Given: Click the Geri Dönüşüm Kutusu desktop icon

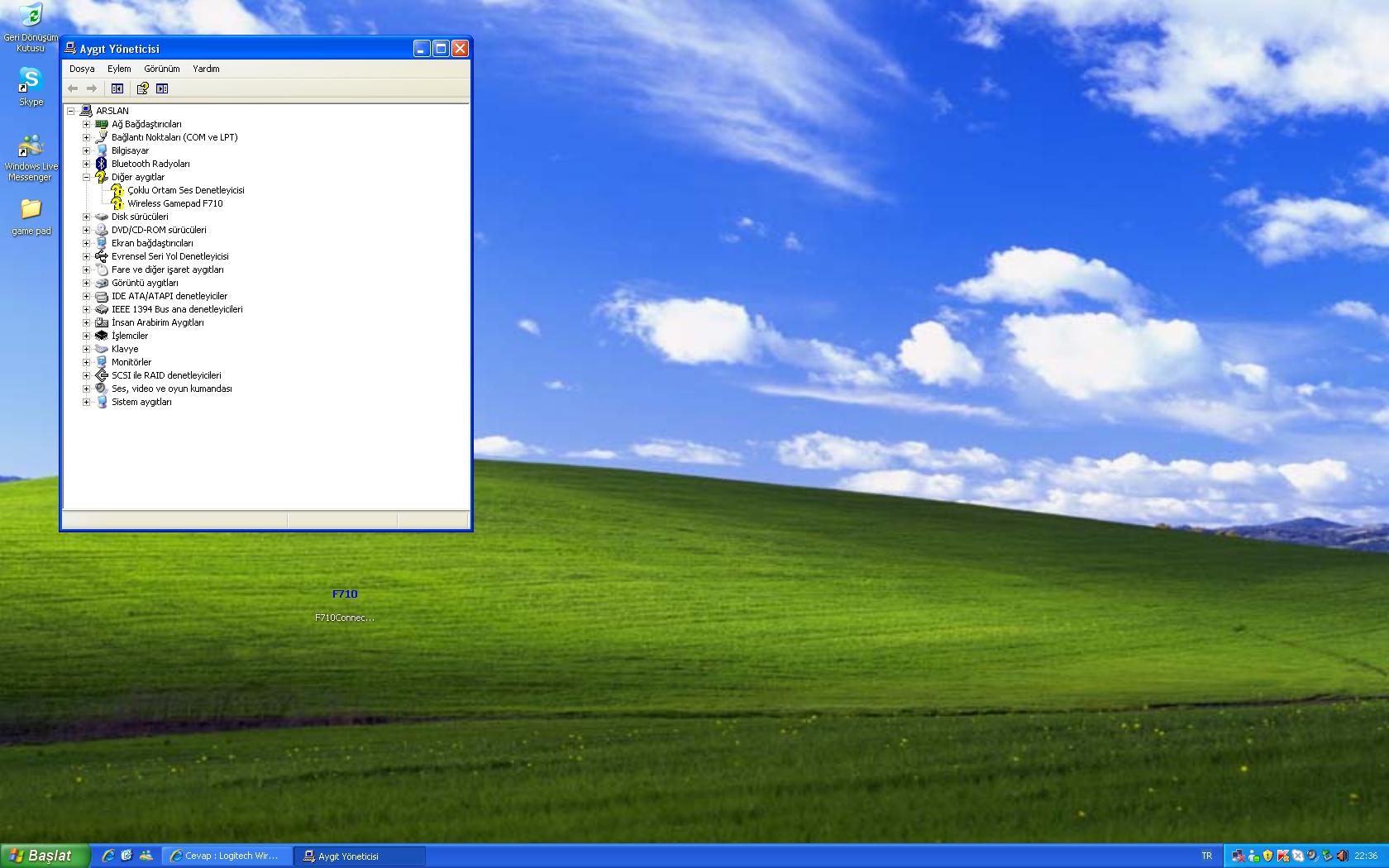Looking at the screenshot, I should click(31, 26).
